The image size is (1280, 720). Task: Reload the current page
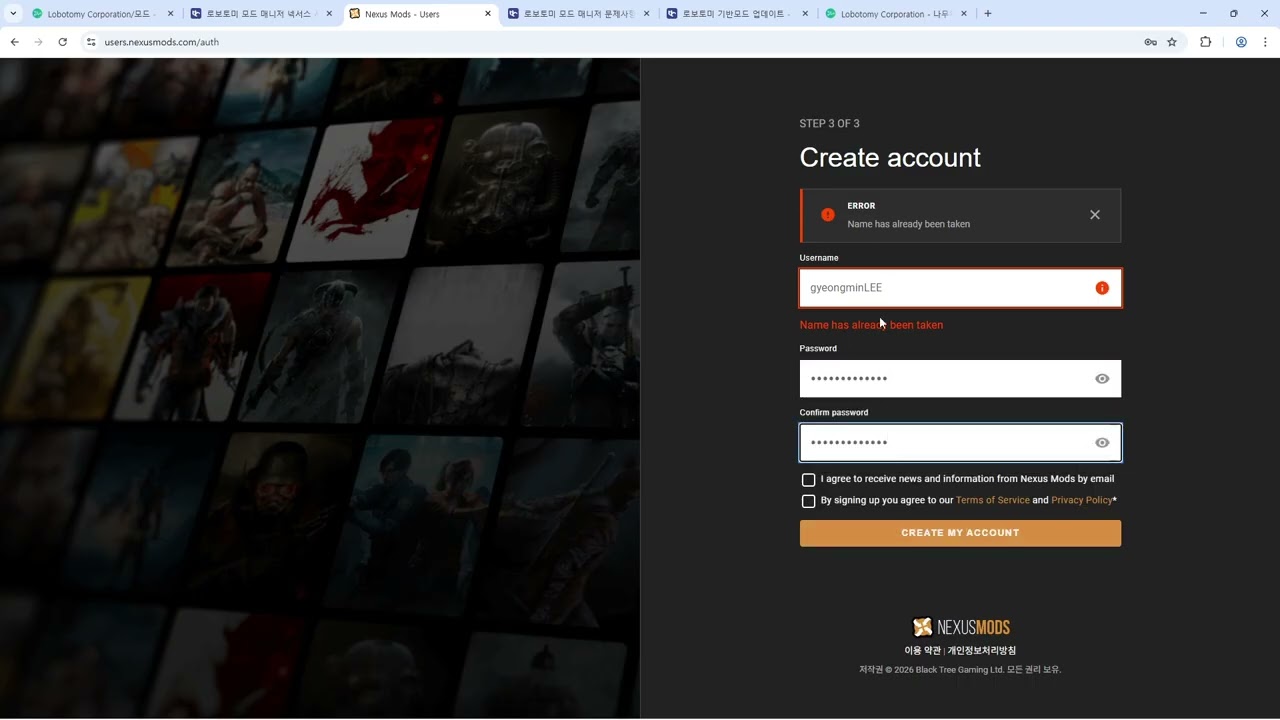click(62, 42)
